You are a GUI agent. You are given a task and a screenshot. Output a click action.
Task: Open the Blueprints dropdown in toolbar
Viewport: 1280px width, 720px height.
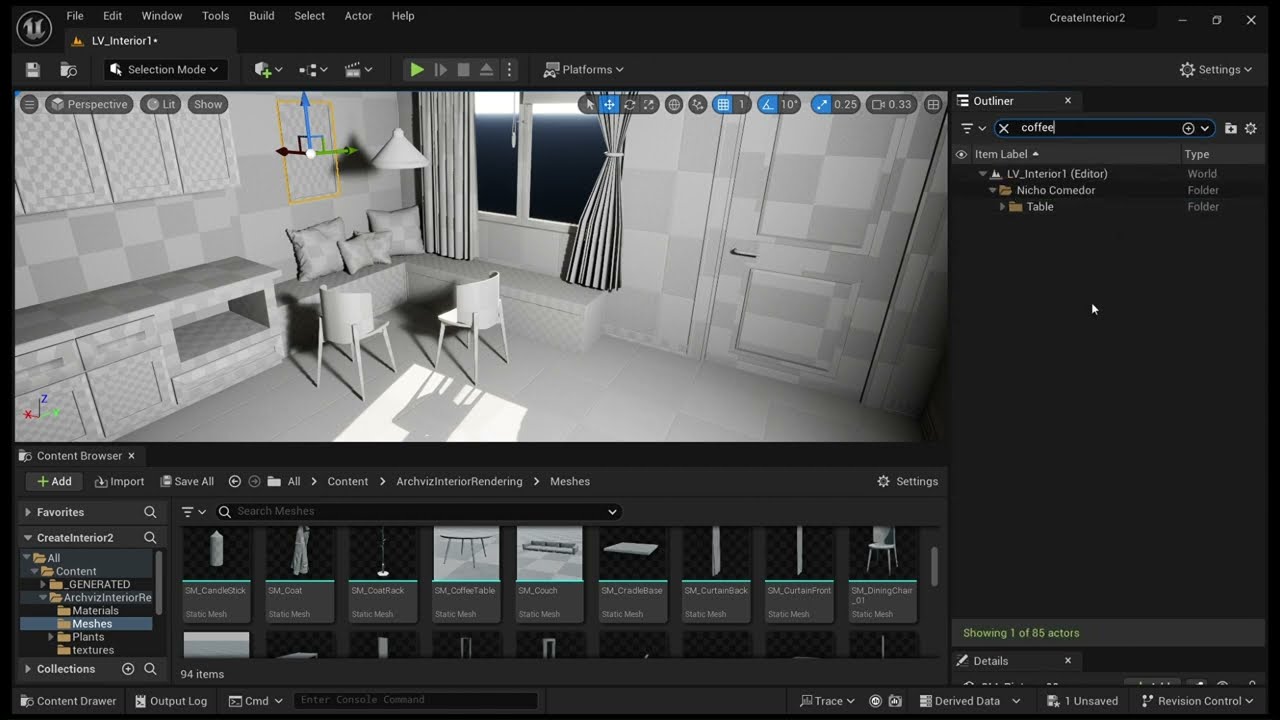click(x=314, y=70)
